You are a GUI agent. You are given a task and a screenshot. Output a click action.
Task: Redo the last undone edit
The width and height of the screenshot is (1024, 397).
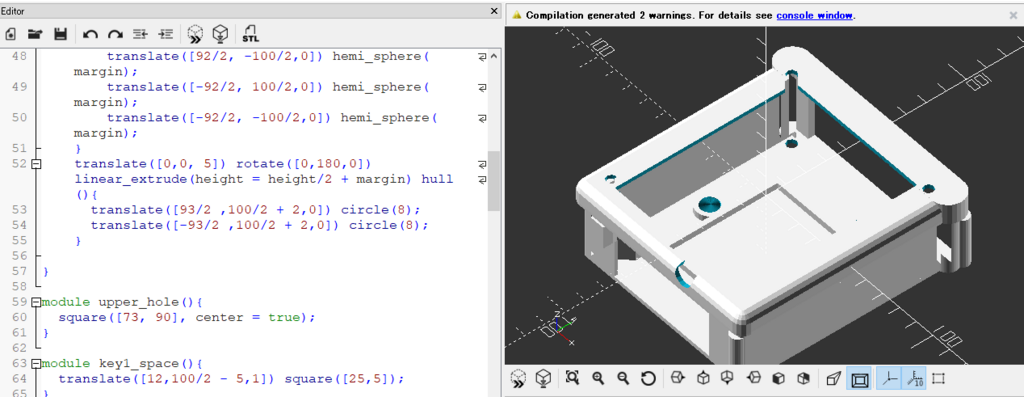tap(115, 34)
